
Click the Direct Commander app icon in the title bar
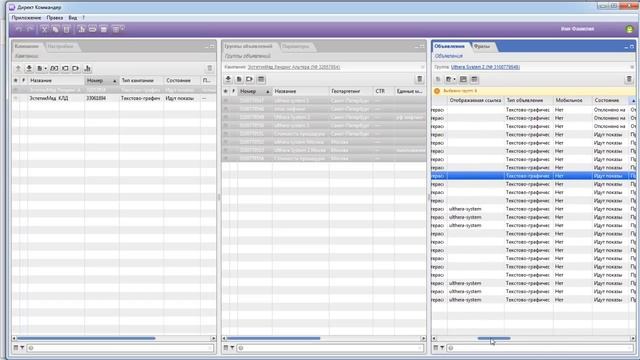(12, 7)
